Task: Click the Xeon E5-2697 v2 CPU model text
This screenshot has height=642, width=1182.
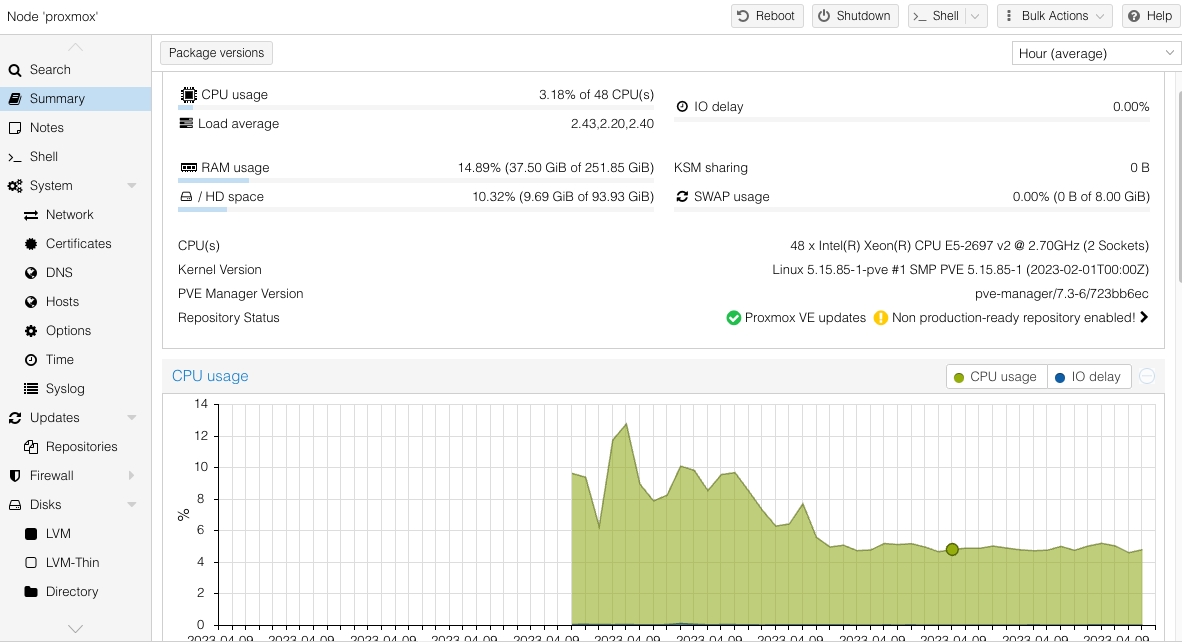Action: coord(969,246)
